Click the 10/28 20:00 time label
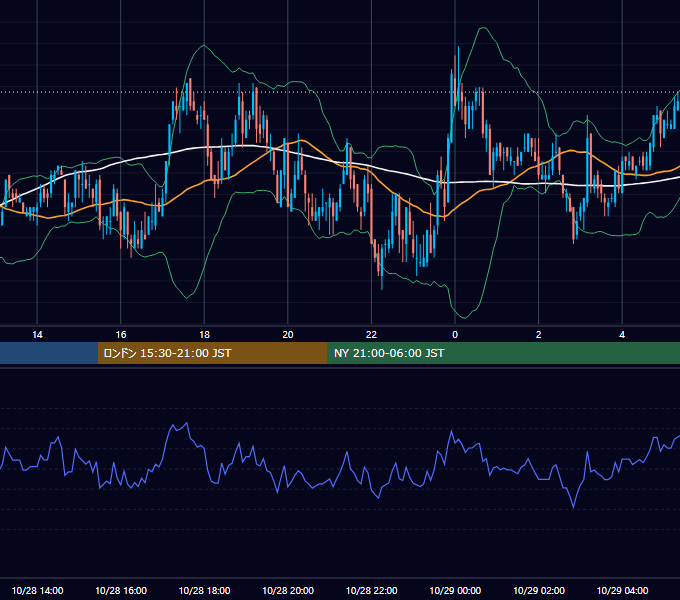Image resolution: width=680 pixels, height=600 pixels. [x=288, y=590]
